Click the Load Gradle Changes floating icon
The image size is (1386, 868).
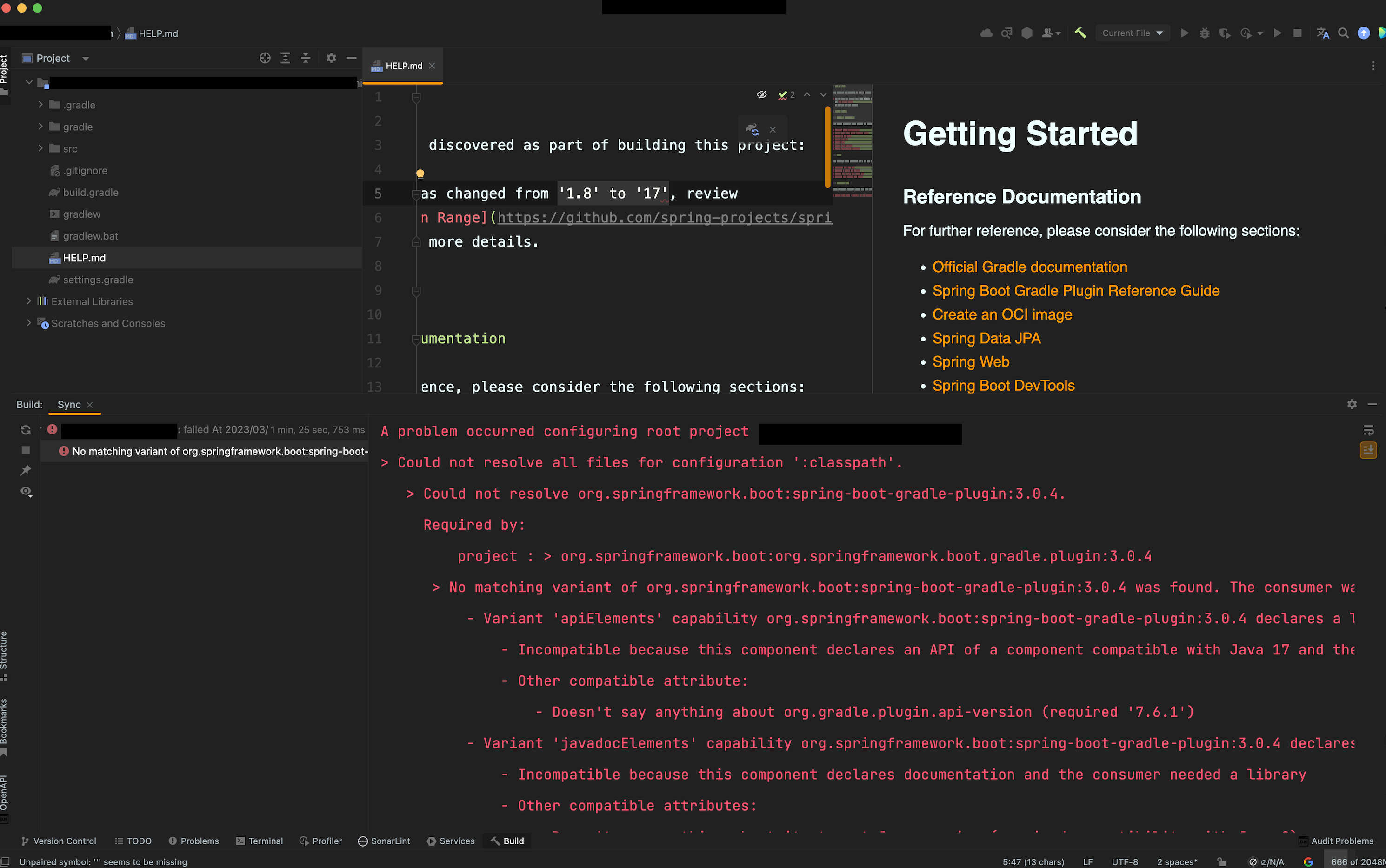pyautogui.click(x=752, y=129)
